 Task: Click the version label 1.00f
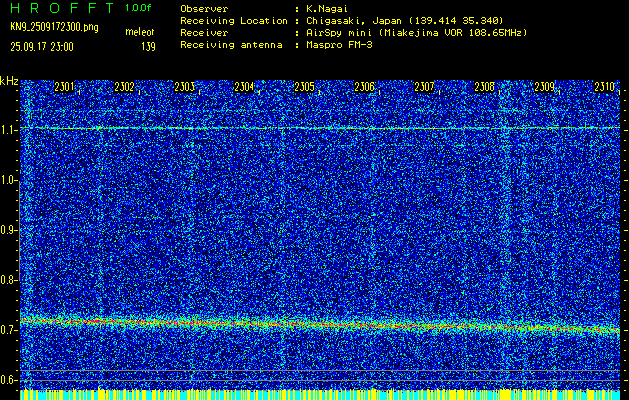click(138, 8)
